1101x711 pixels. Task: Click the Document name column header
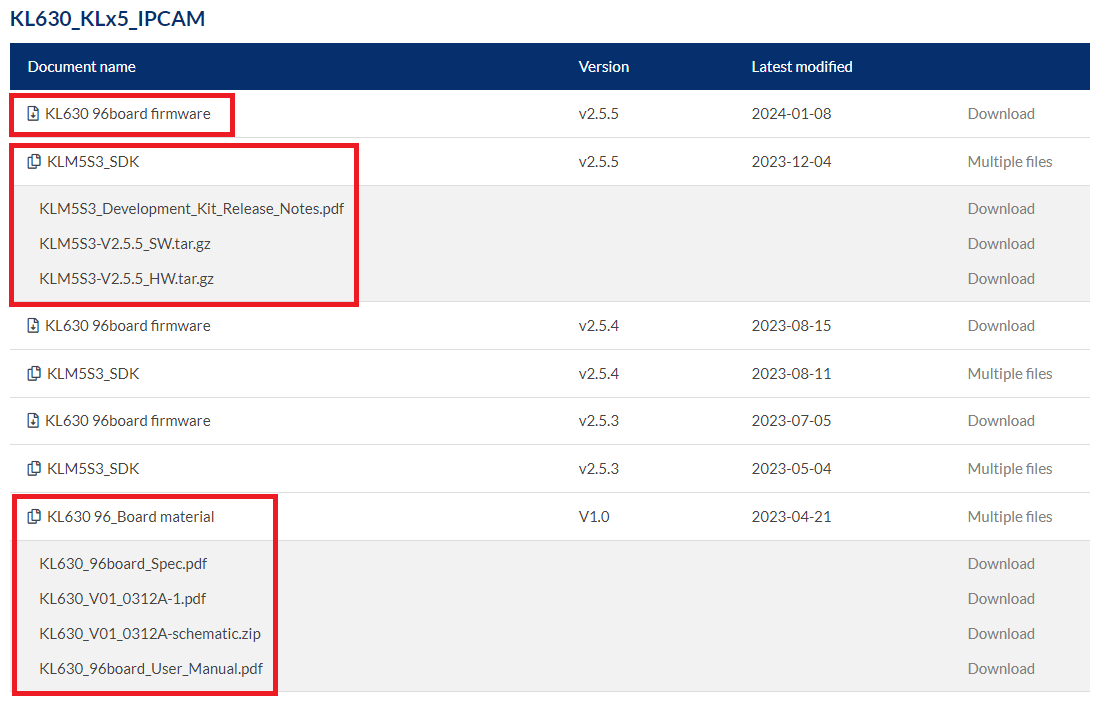[x=81, y=67]
